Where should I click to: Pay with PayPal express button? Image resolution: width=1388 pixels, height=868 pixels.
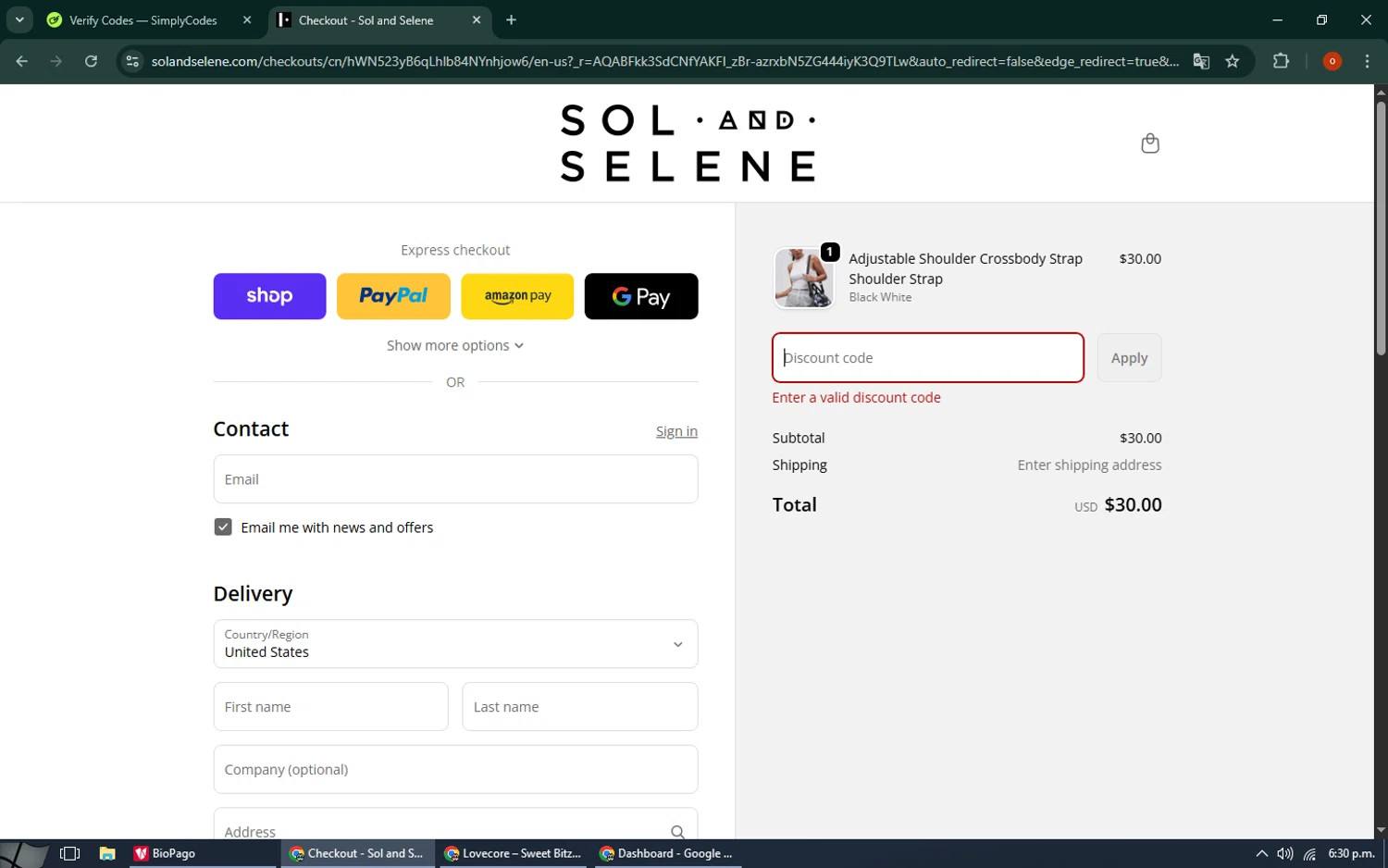coord(393,296)
